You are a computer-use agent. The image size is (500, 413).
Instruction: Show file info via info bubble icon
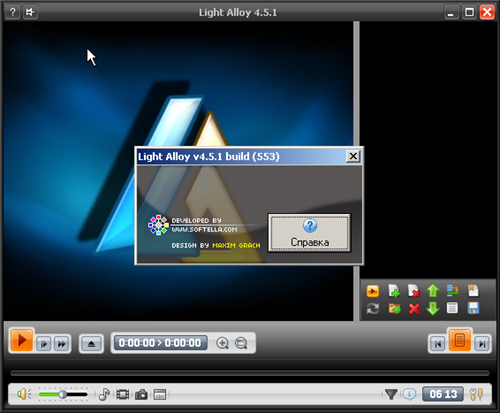[409, 394]
